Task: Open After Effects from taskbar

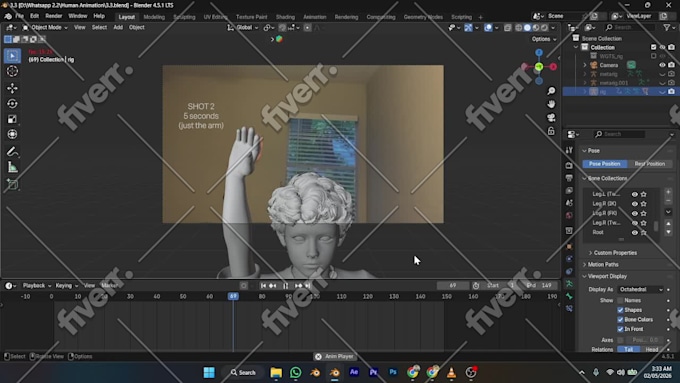Action: pos(354,372)
